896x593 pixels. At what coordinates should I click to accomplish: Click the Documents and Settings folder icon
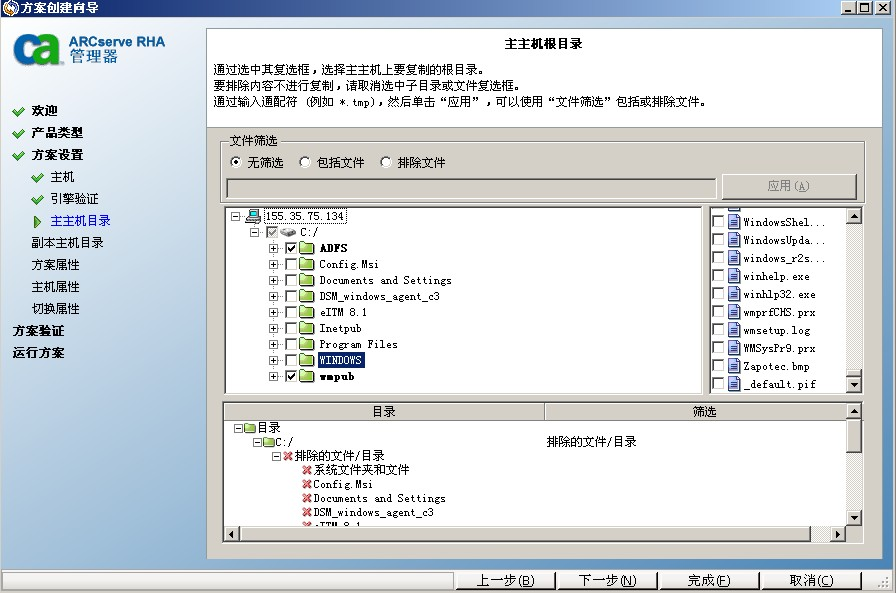[x=307, y=280]
